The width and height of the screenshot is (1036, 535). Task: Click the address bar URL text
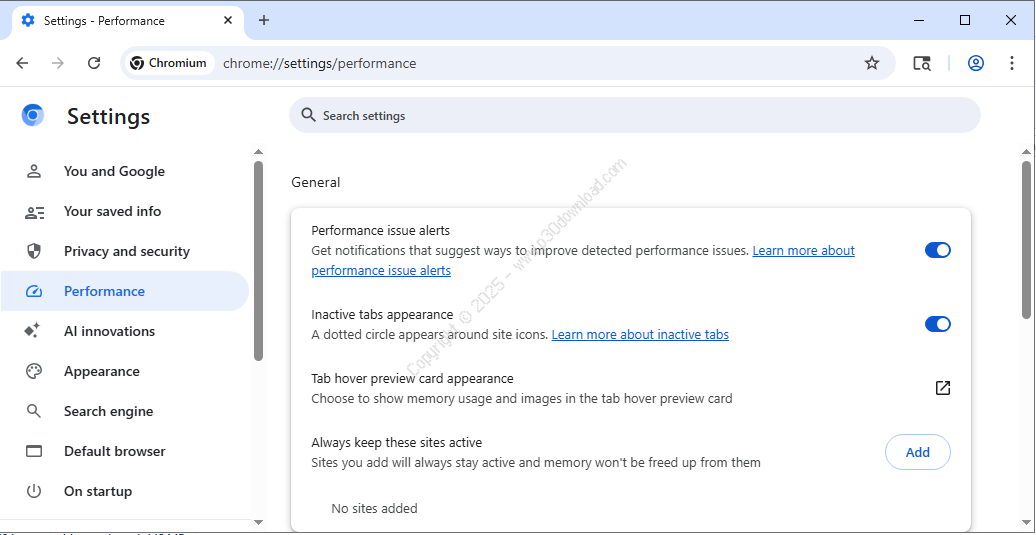(319, 63)
